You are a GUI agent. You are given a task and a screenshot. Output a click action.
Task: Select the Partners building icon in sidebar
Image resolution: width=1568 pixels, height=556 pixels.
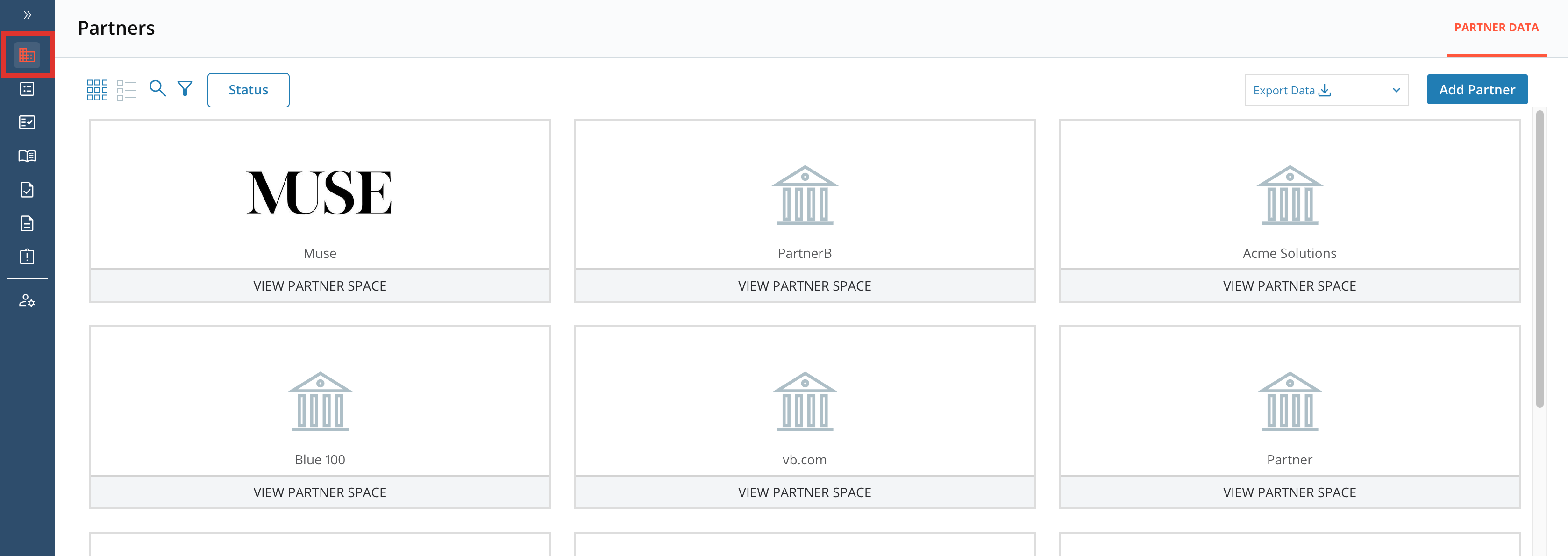(27, 54)
